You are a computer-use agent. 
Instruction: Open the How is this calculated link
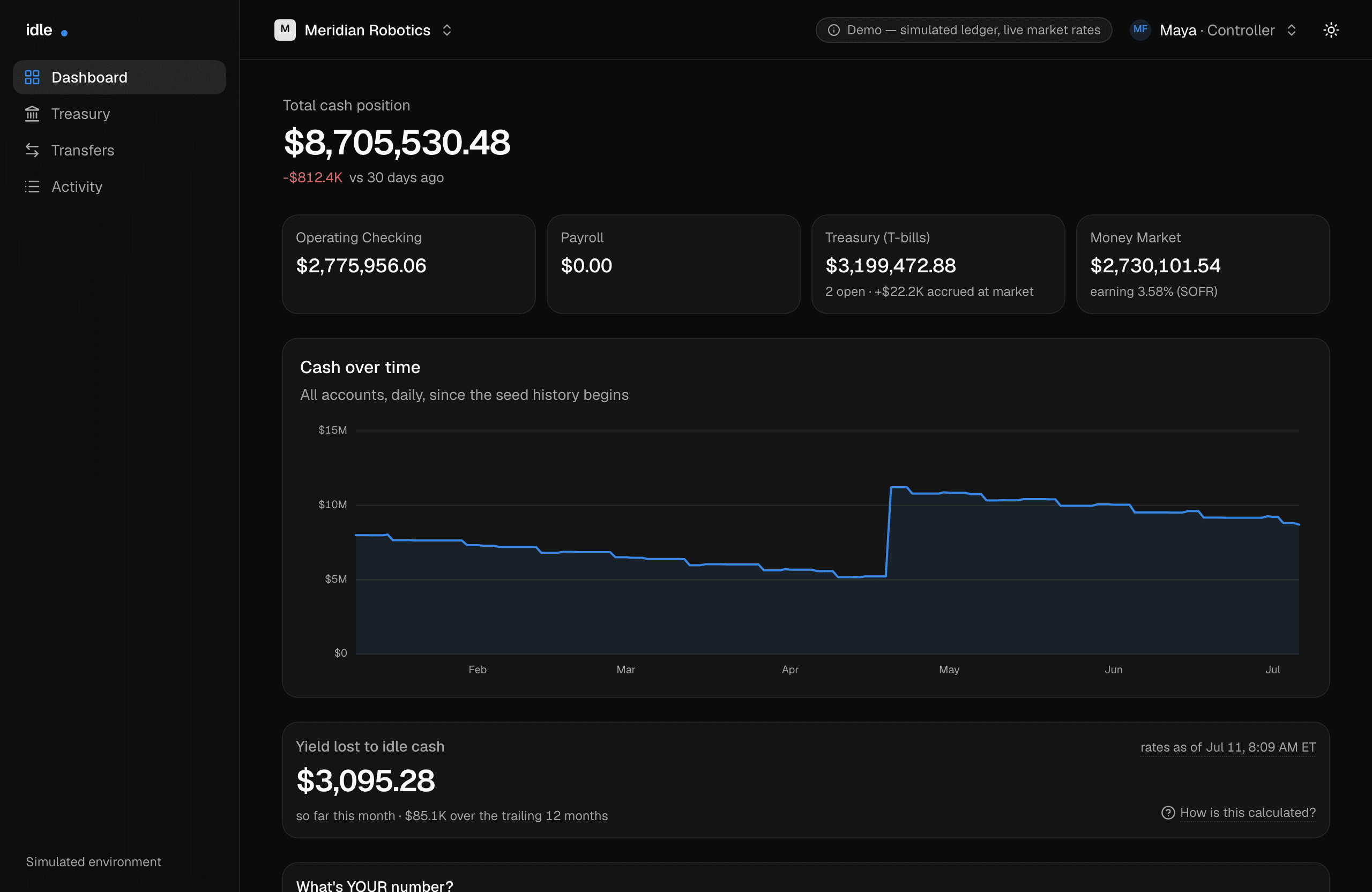click(x=1248, y=813)
